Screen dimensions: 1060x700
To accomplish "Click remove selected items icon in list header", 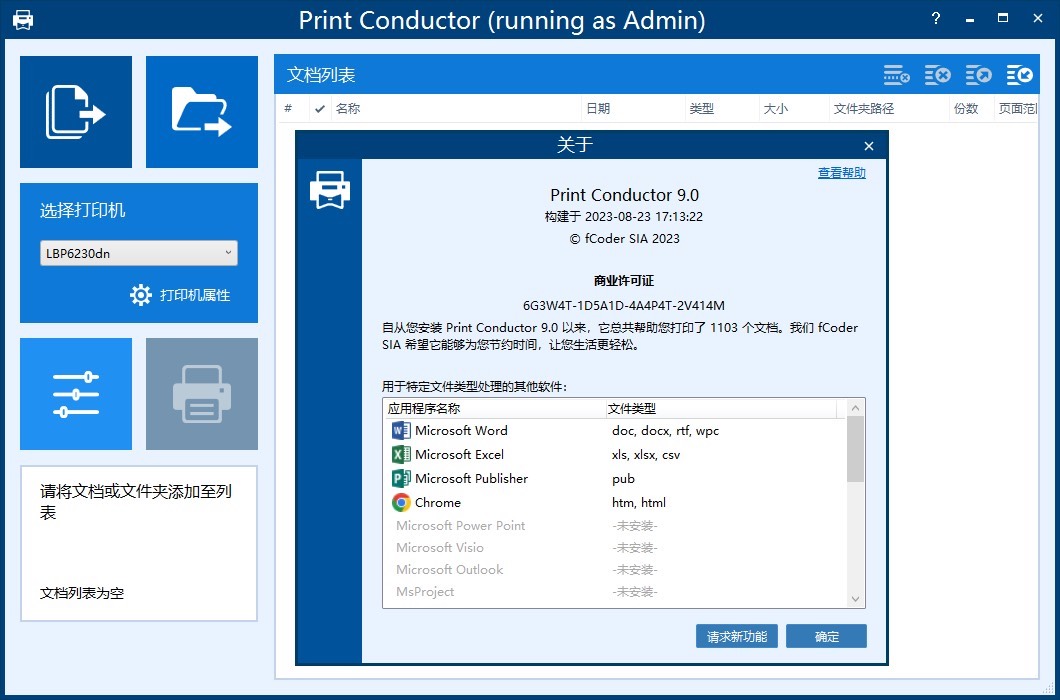I will coord(896,75).
